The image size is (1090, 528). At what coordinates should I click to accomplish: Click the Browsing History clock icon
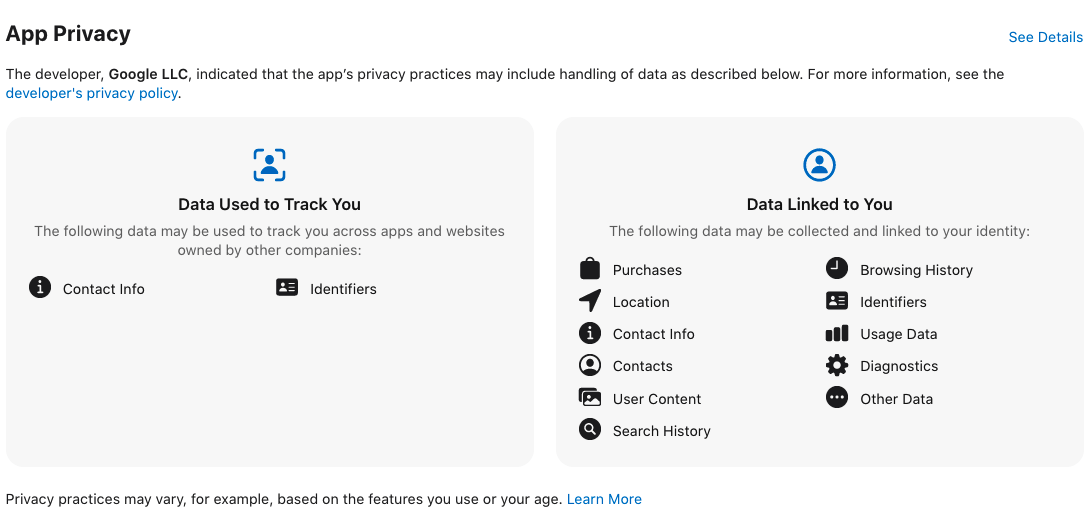(837, 268)
